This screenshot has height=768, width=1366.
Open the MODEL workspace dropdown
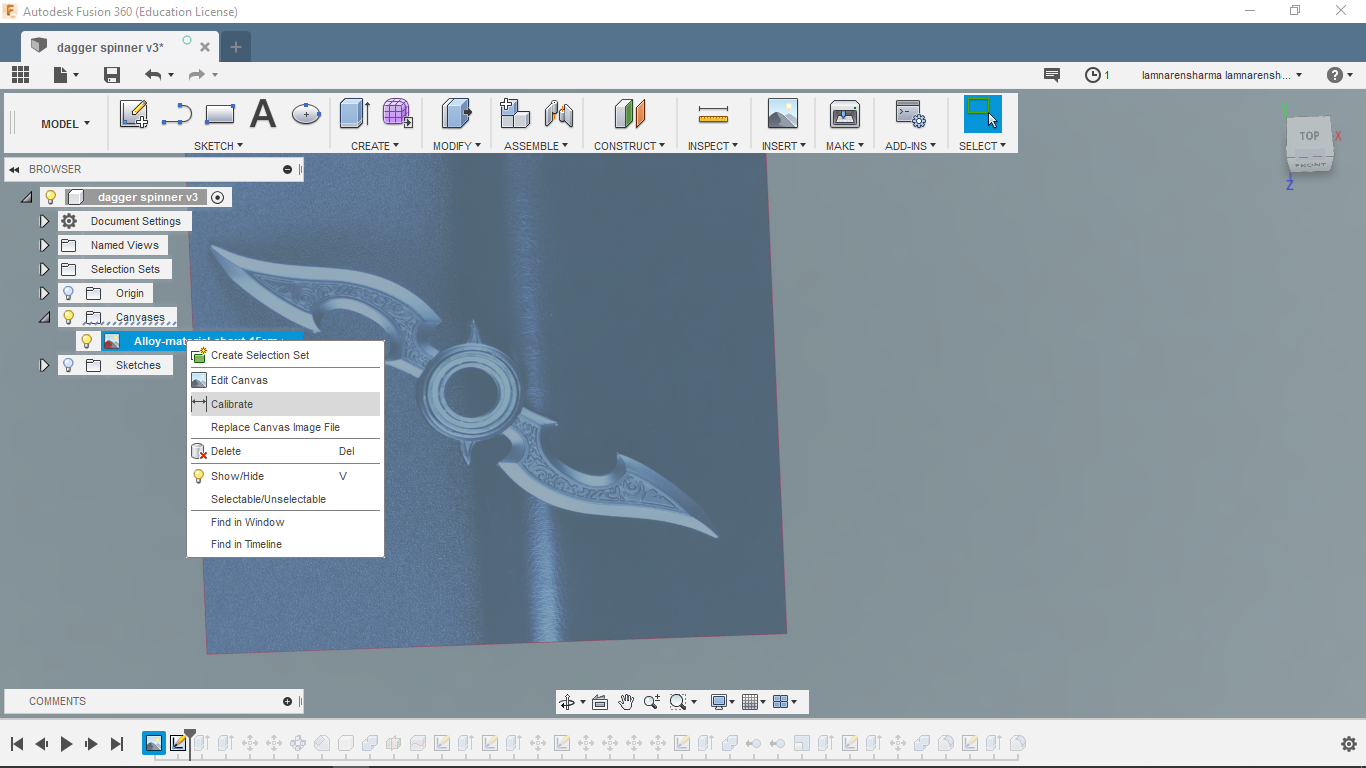[65, 124]
